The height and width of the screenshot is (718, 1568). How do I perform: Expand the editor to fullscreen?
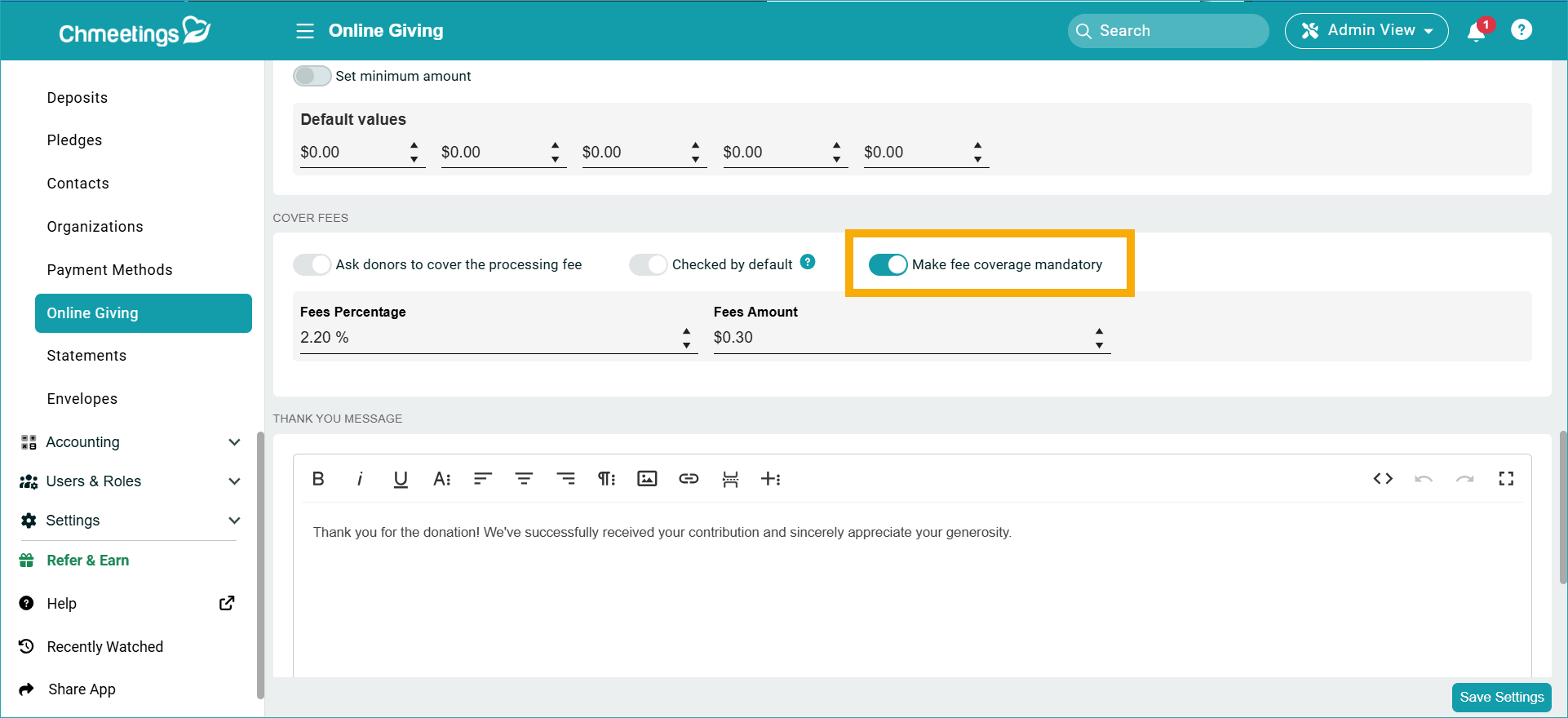1506,479
